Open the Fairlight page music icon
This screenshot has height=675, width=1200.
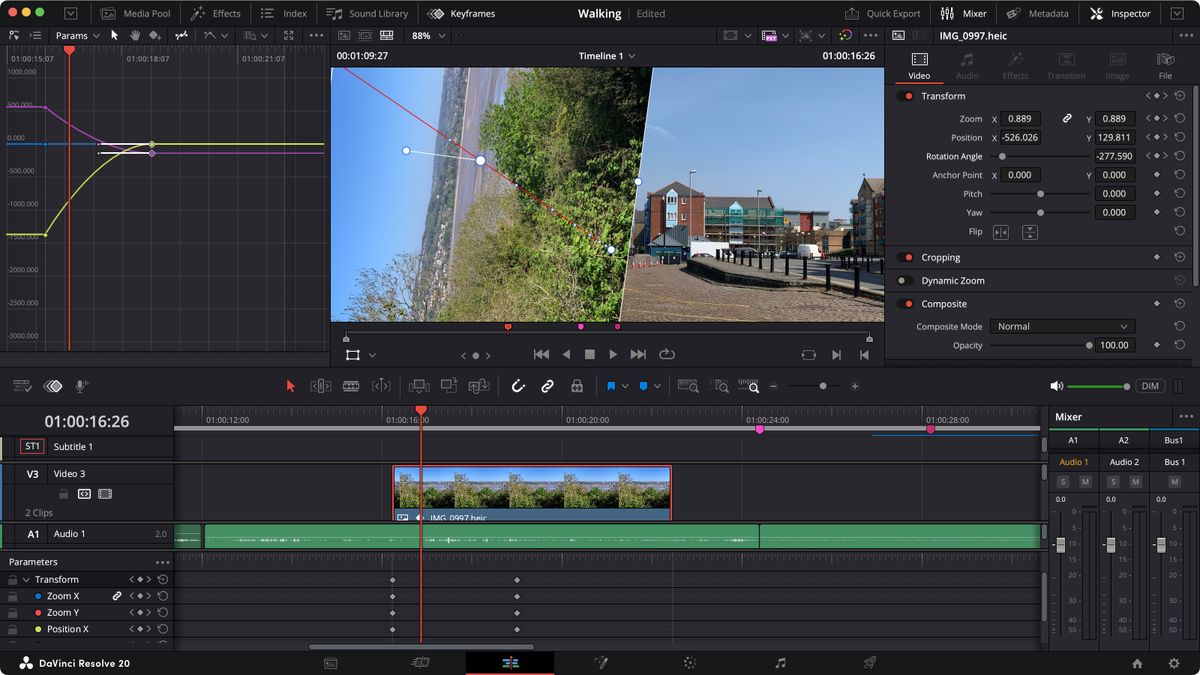pos(780,662)
